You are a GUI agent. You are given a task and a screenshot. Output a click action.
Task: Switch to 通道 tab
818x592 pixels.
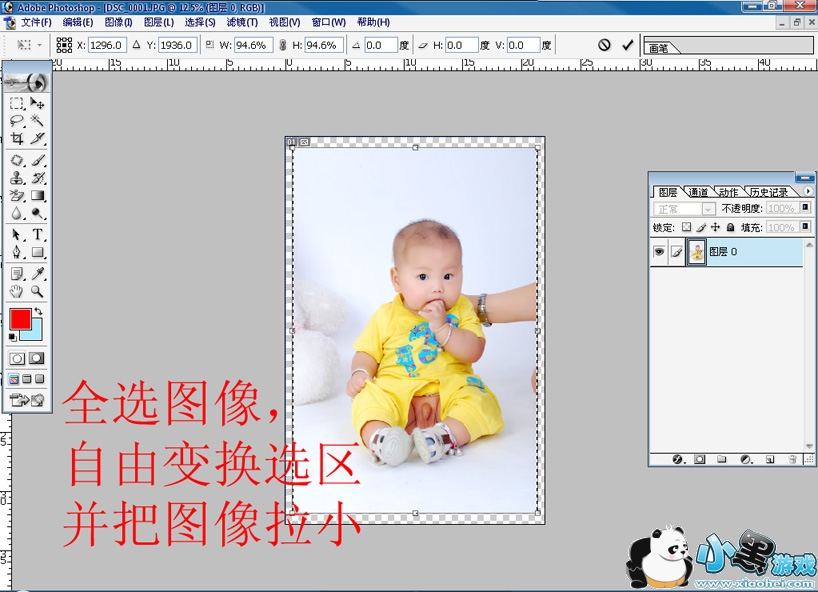698,192
